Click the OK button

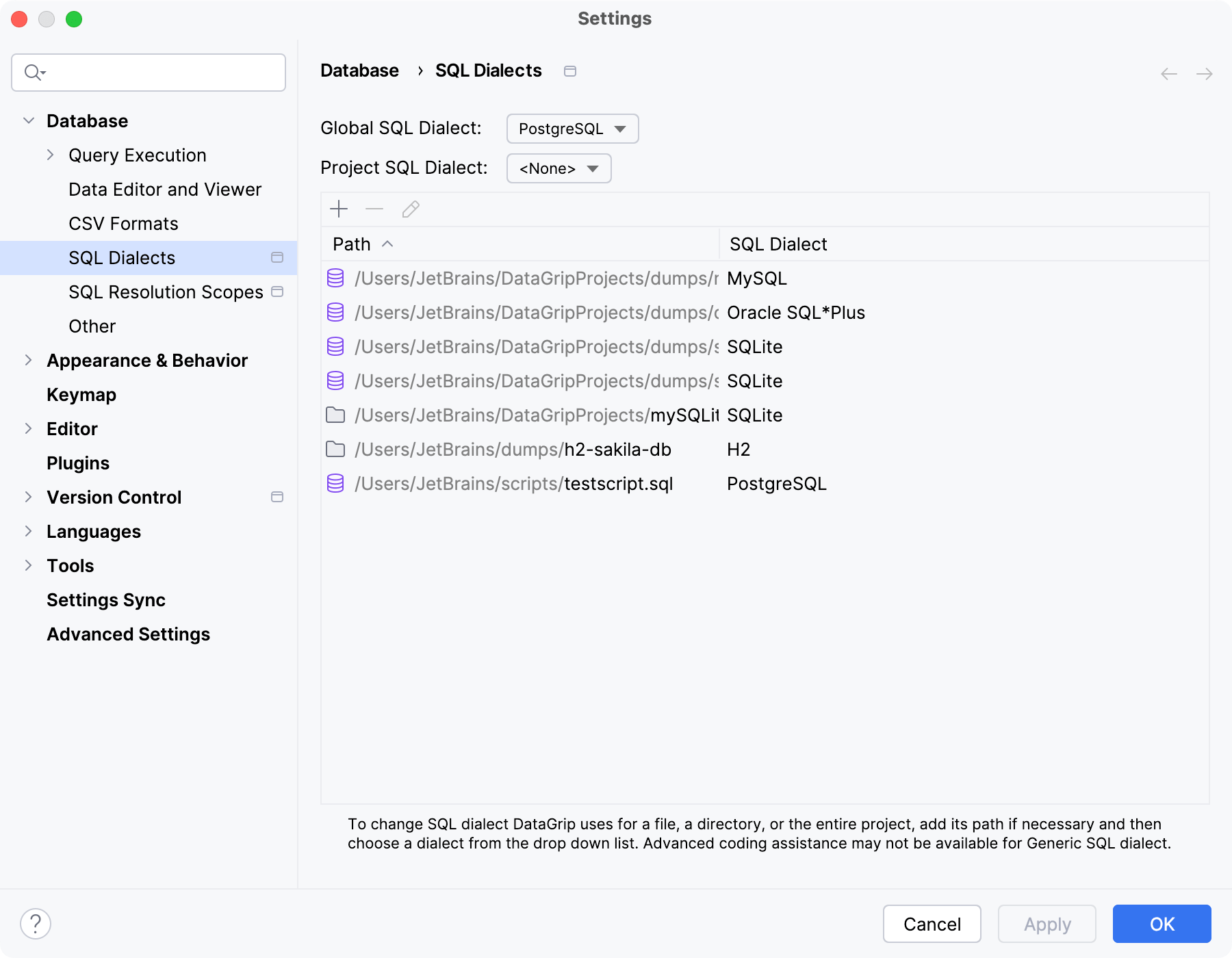coord(1161,924)
